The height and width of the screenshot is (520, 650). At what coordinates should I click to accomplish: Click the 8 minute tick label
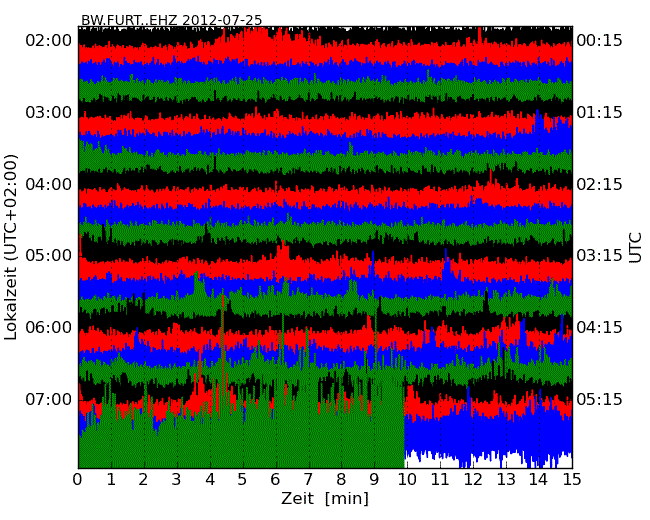(342, 480)
